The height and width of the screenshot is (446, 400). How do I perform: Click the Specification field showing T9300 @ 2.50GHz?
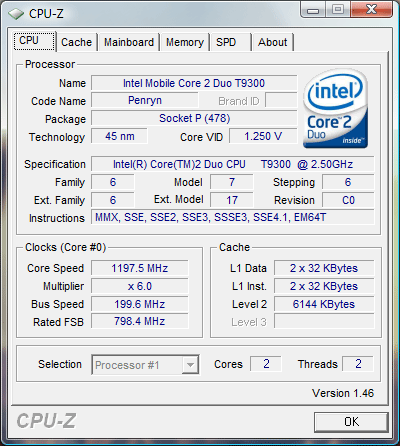[x=233, y=164]
